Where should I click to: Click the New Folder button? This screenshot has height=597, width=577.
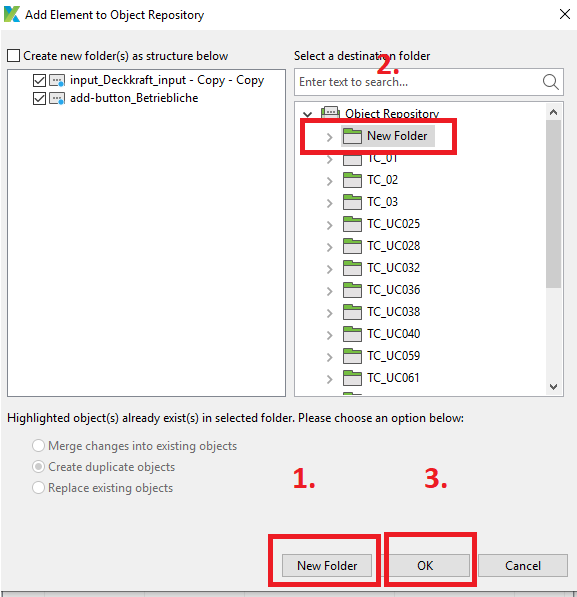[x=327, y=565]
